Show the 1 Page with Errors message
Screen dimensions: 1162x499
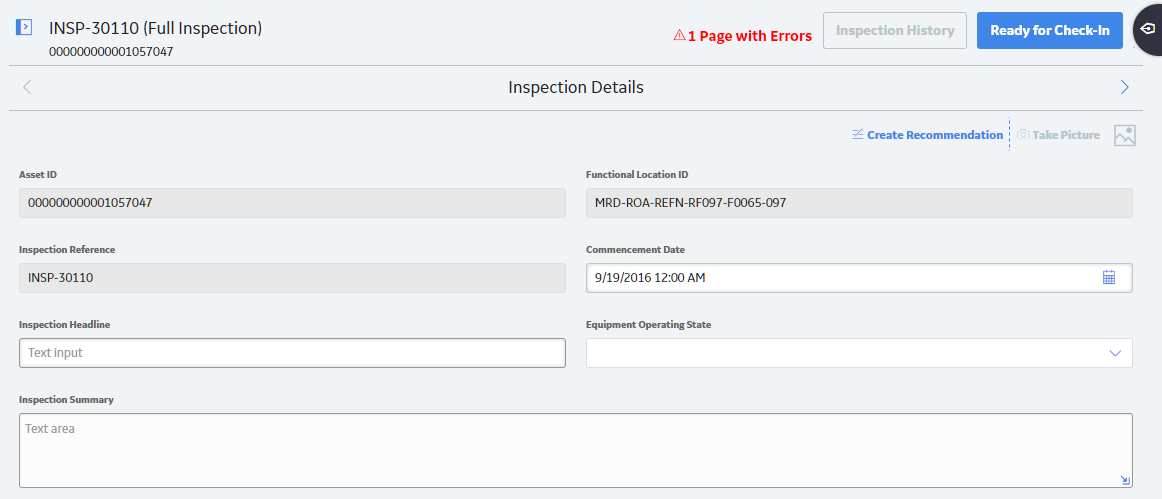click(750, 36)
